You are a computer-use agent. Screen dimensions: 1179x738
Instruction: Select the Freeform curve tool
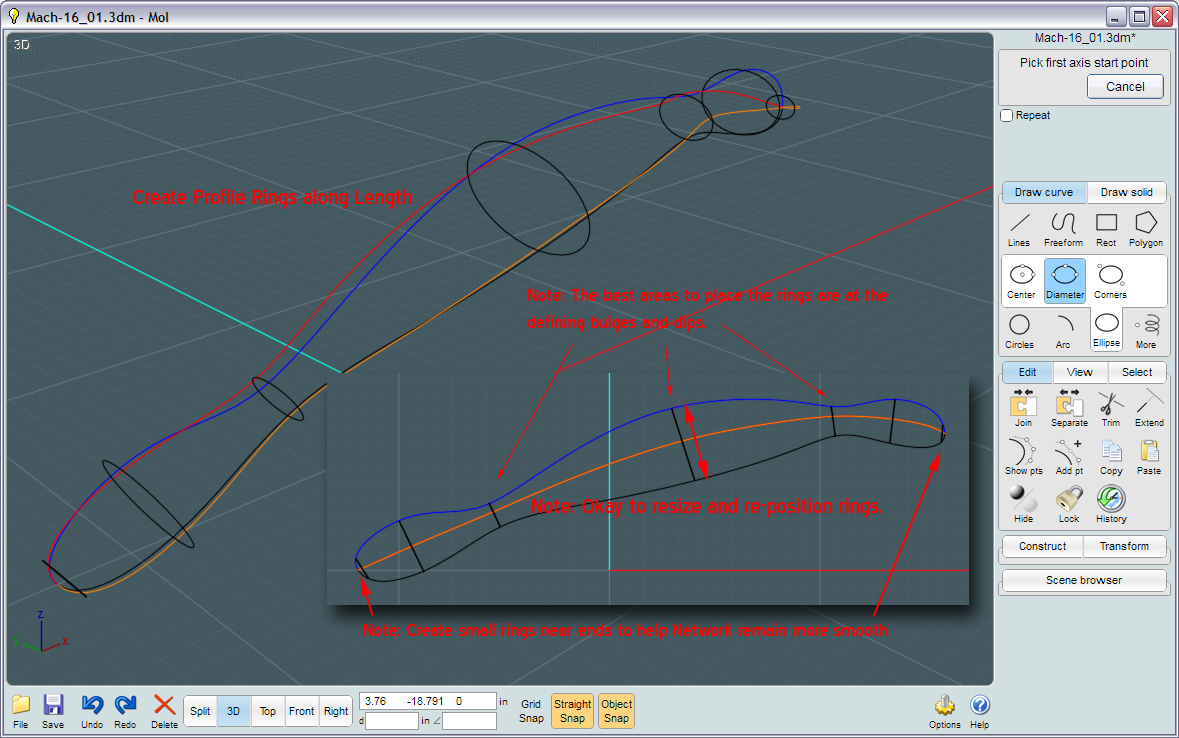click(1063, 229)
